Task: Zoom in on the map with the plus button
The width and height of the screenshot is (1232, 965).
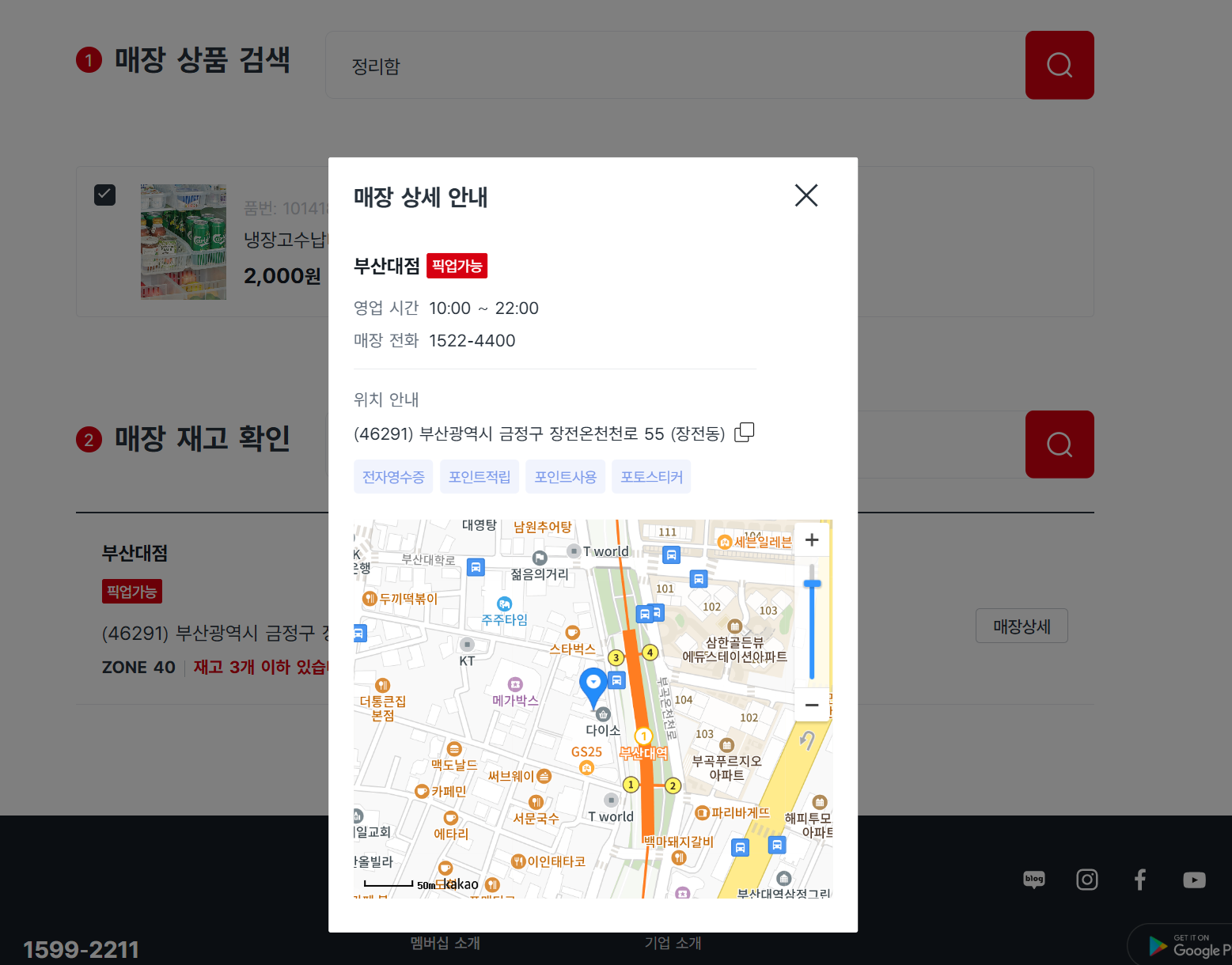Action: [x=811, y=539]
